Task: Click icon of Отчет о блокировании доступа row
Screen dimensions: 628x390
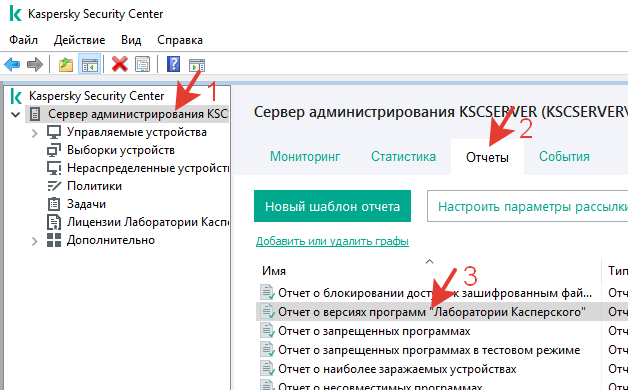Action: 267,293
